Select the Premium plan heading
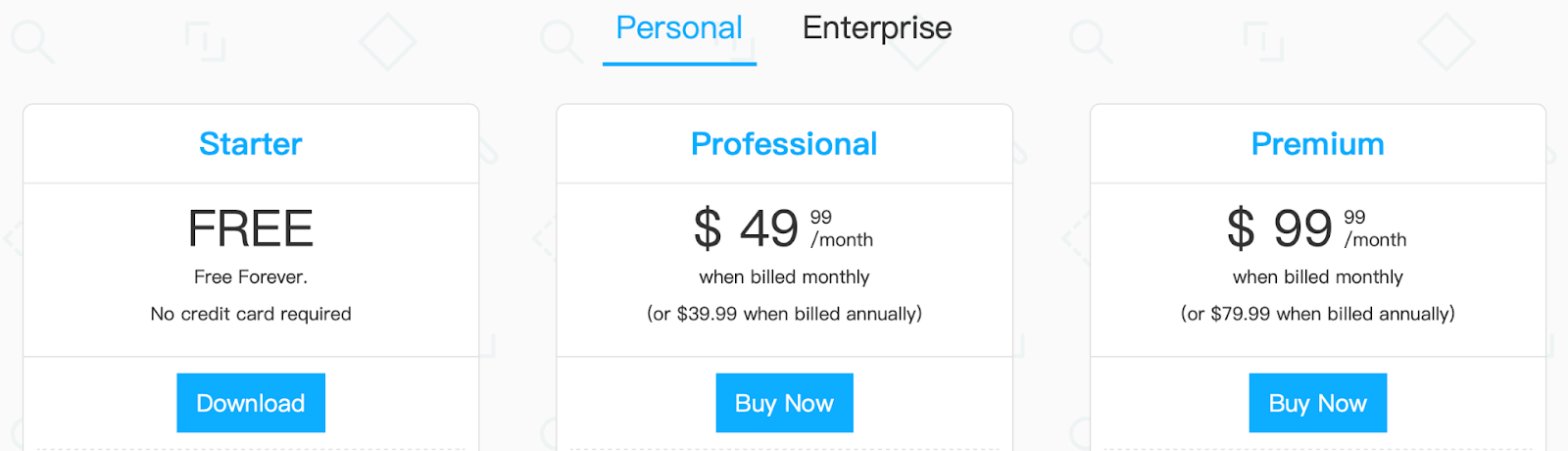The height and width of the screenshot is (451, 1568). click(1317, 144)
